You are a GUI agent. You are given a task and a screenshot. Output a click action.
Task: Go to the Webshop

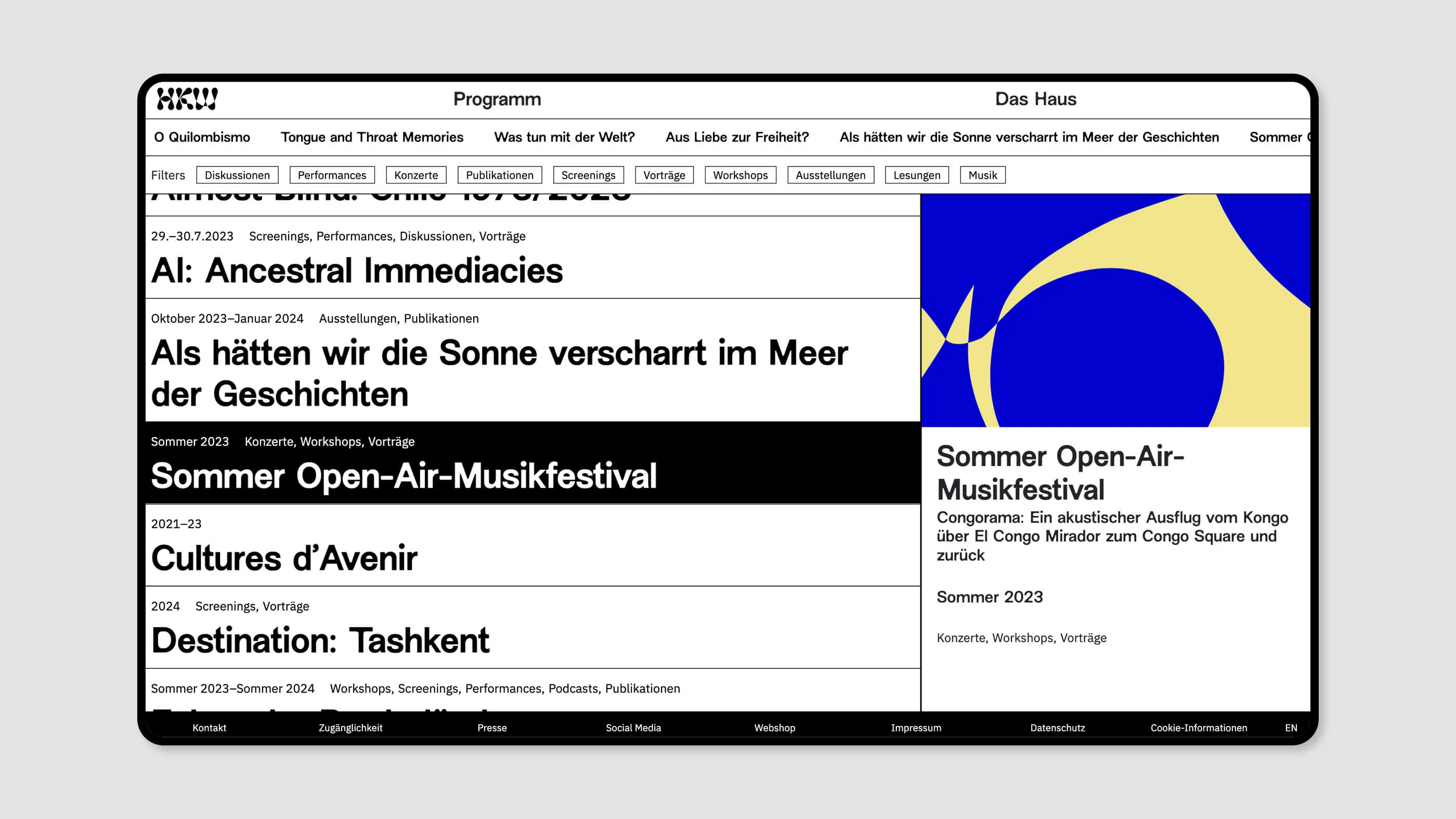(x=774, y=728)
